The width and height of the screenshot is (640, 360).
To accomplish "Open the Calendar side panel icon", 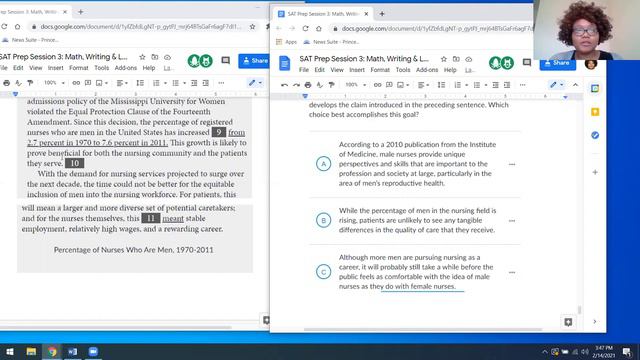I will [595, 89].
